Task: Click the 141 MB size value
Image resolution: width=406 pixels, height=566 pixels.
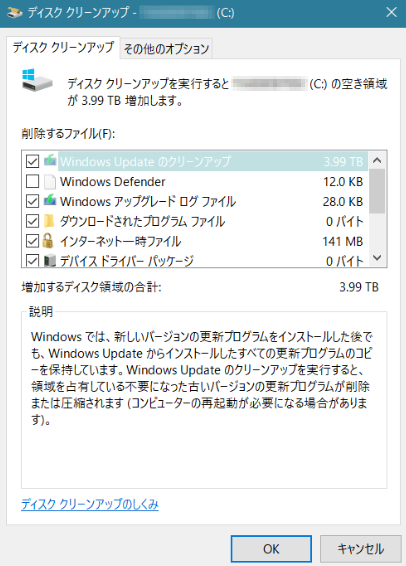Action: pyautogui.click(x=343, y=241)
